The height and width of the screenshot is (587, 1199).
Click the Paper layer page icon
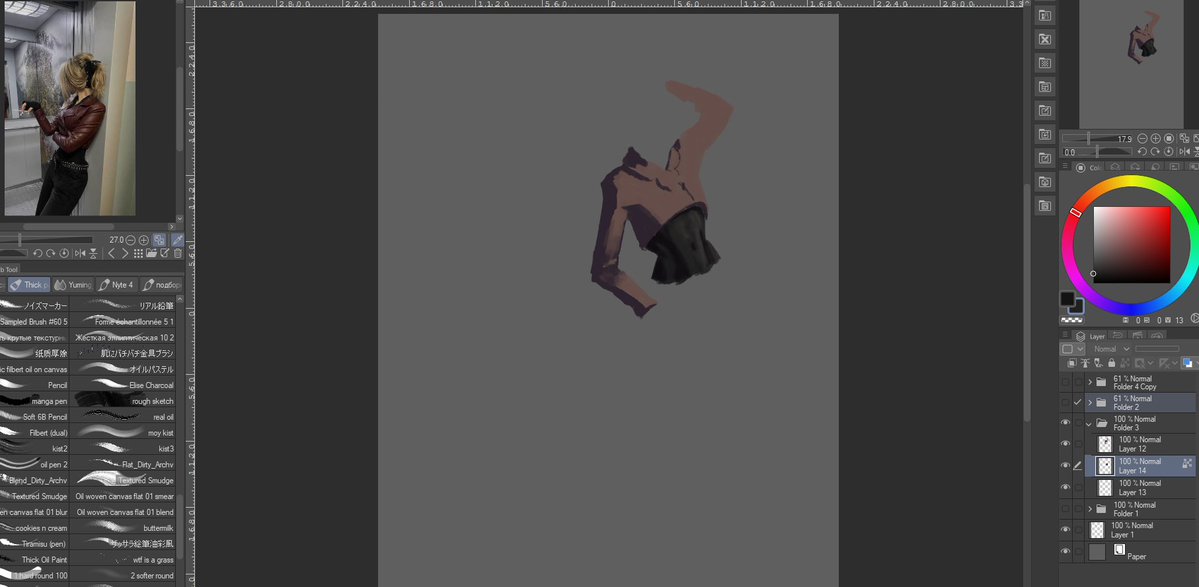pos(1119,550)
